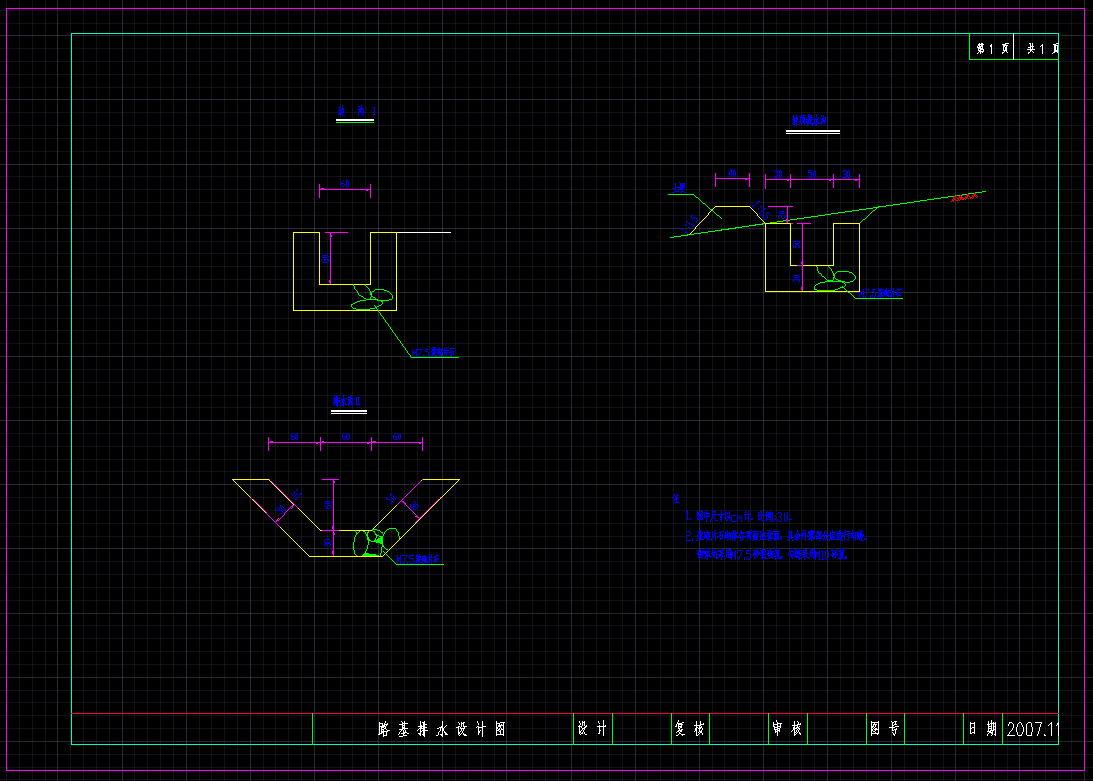Select green stone hatch in rectangular ditch
The height and width of the screenshot is (781, 1093).
click(374, 298)
